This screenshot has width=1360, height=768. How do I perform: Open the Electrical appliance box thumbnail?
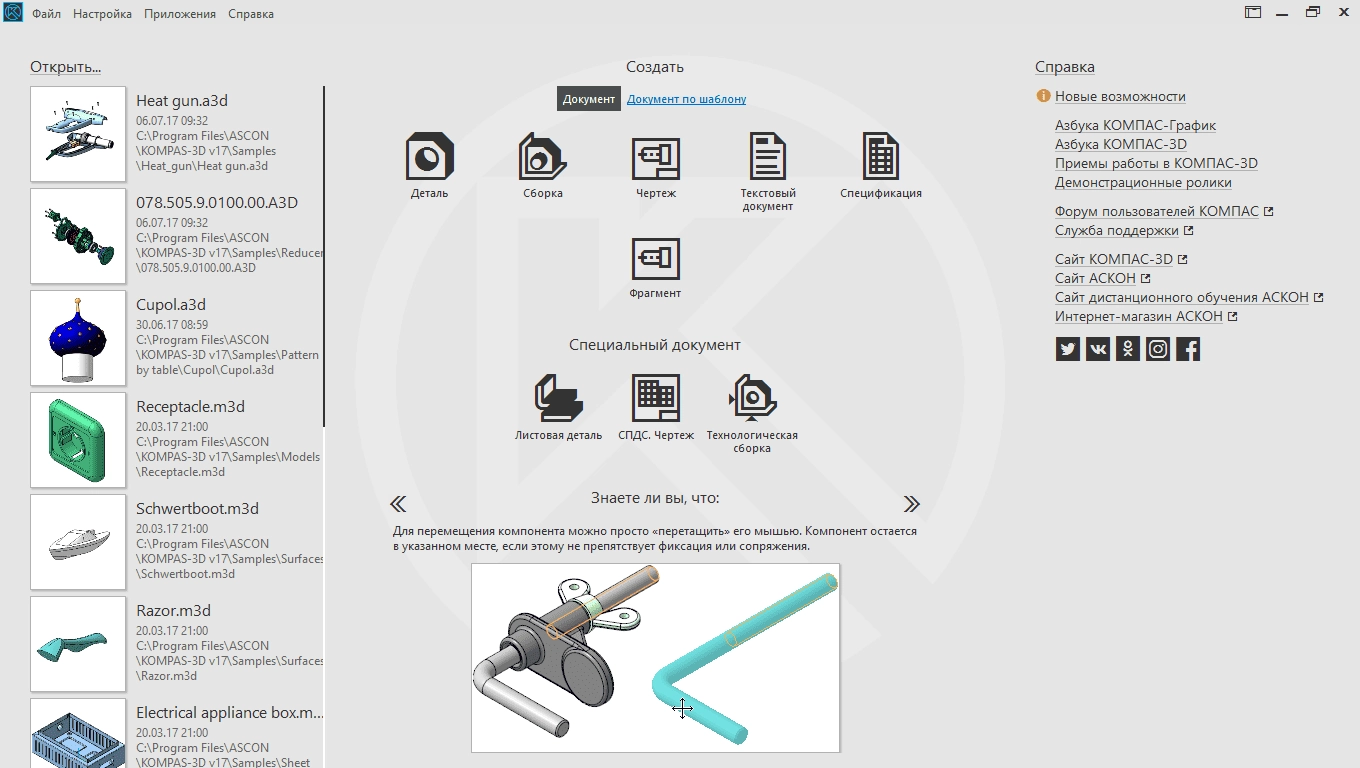coord(78,733)
